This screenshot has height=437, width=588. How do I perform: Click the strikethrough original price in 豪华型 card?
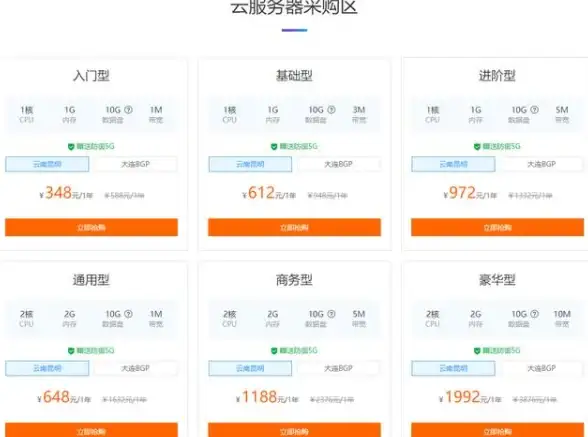(x=535, y=399)
